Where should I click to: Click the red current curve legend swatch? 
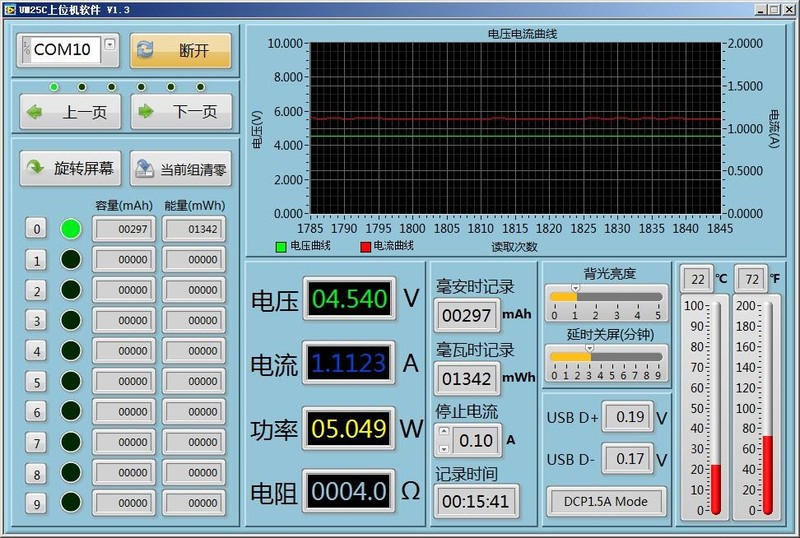(x=365, y=246)
